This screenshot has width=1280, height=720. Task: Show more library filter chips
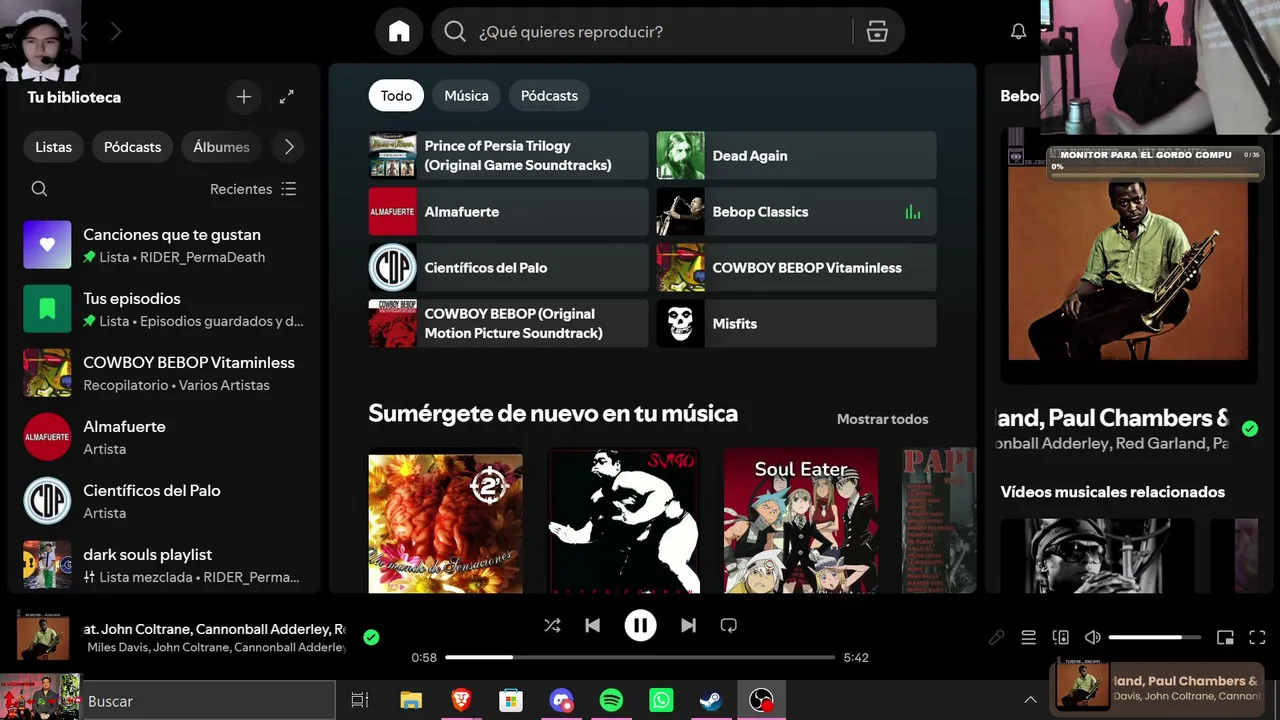click(x=289, y=147)
